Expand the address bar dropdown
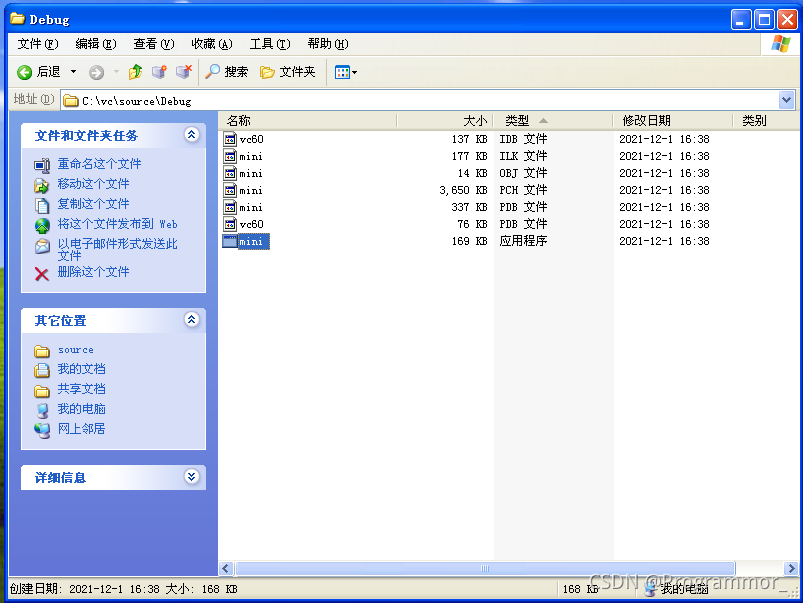803x603 pixels. (787, 100)
